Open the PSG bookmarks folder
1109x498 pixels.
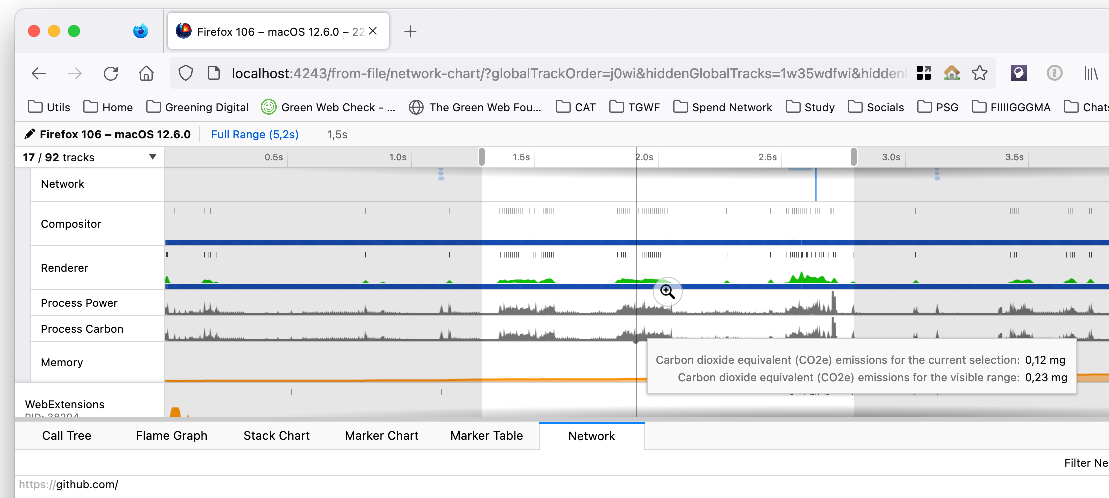click(x=938, y=107)
